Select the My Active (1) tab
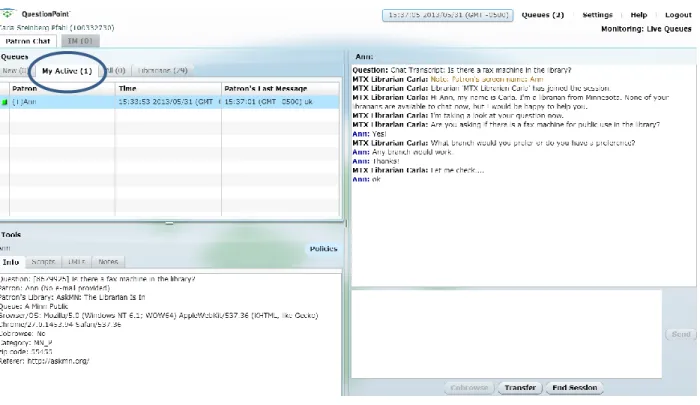 pyautogui.click(x=67, y=71)
